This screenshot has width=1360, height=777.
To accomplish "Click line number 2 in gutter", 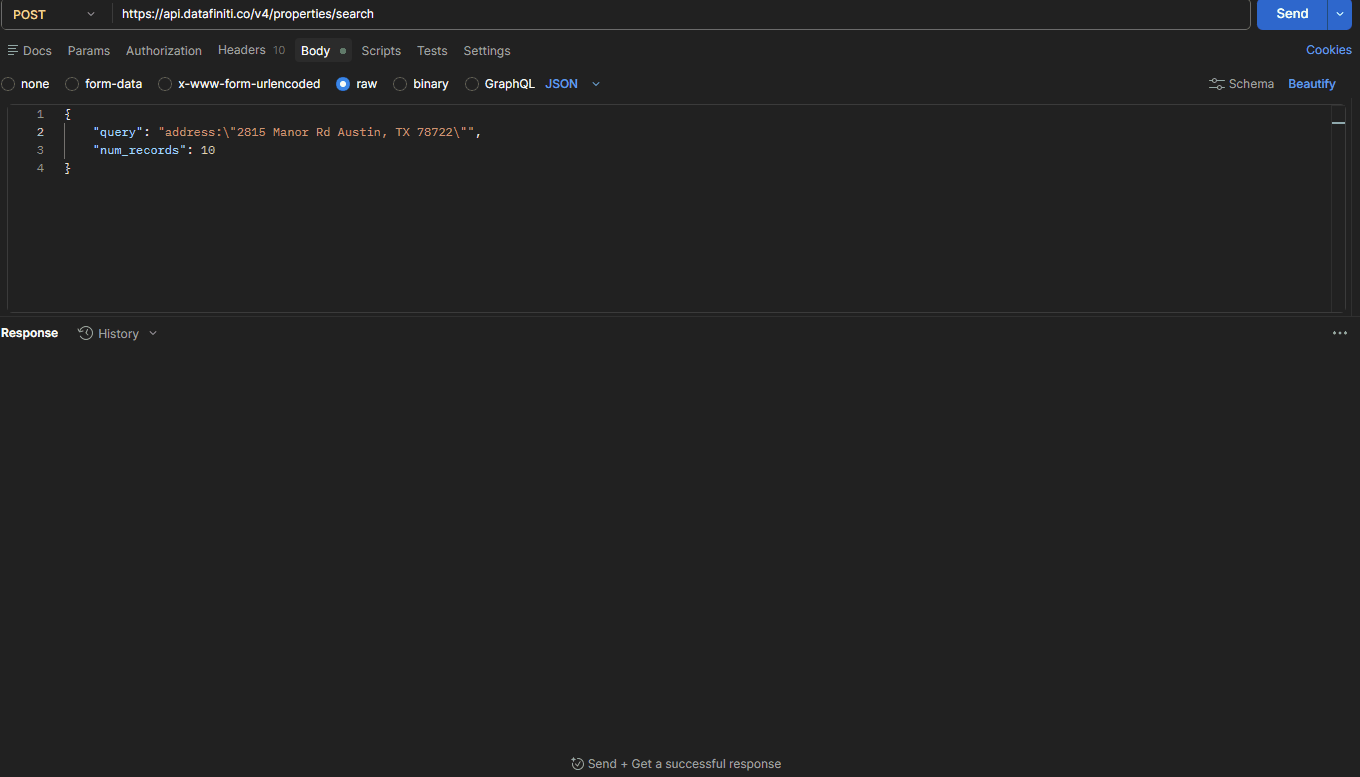I will [x=40, y=132].
